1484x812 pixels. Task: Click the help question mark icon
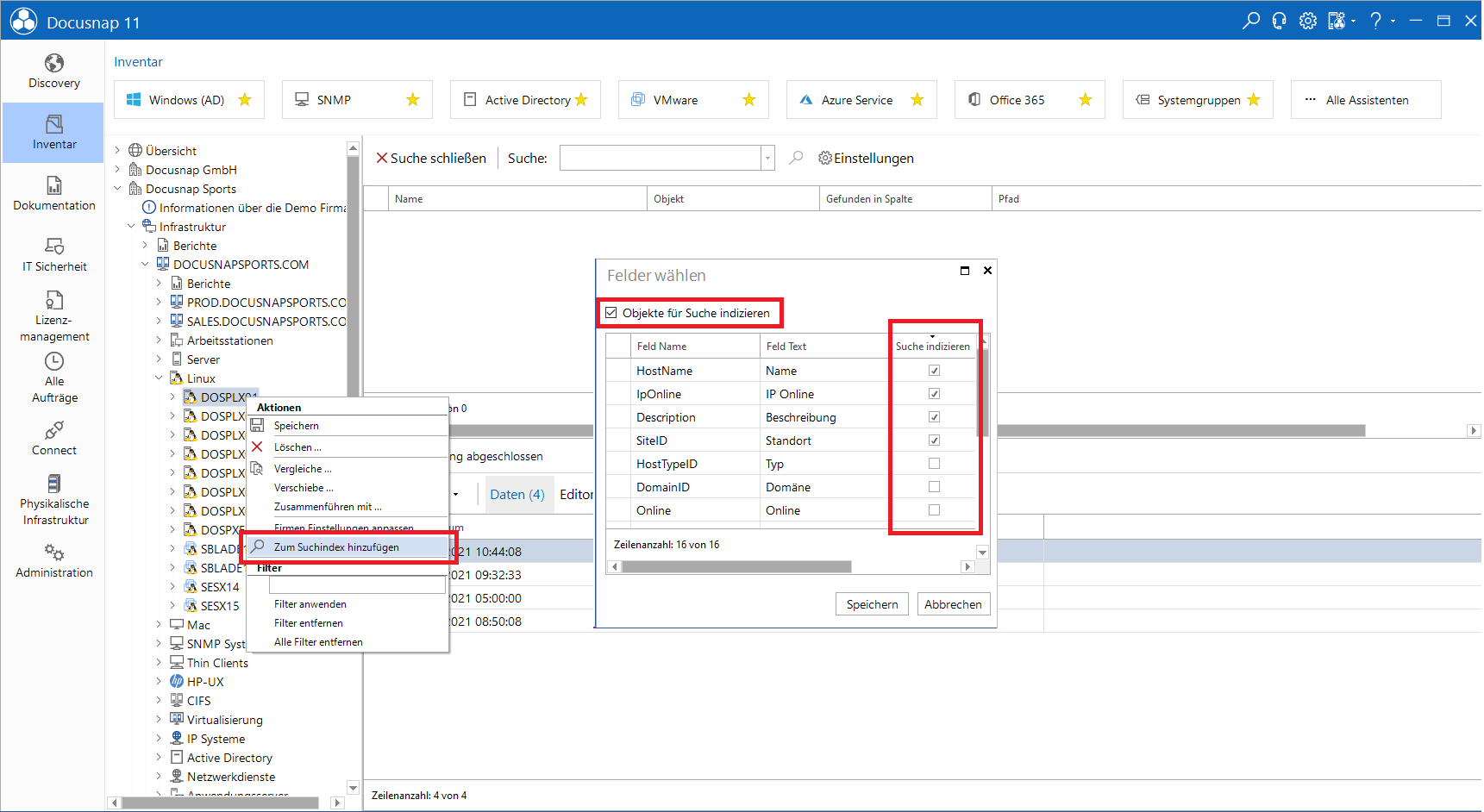tap(1376, 21)
